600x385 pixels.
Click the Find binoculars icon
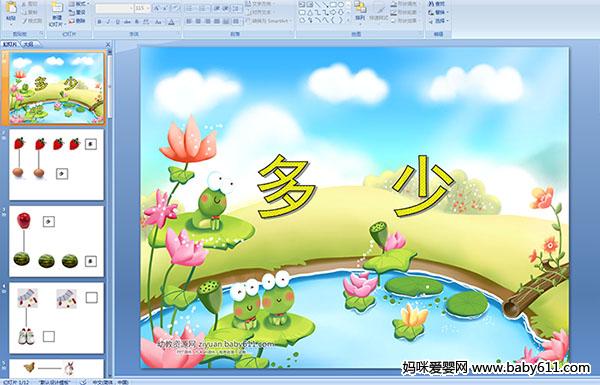click(x=431, y=4)
